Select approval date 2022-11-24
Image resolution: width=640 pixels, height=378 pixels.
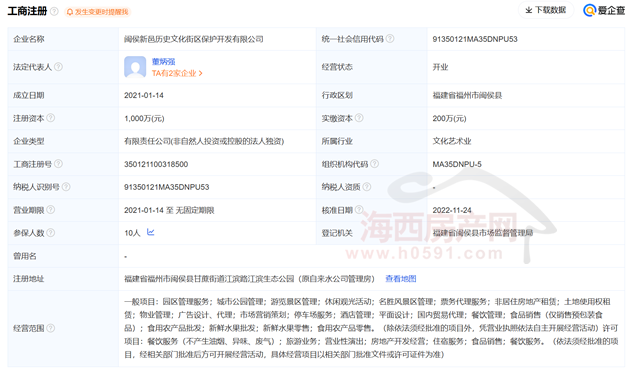[x=452, y=210]
